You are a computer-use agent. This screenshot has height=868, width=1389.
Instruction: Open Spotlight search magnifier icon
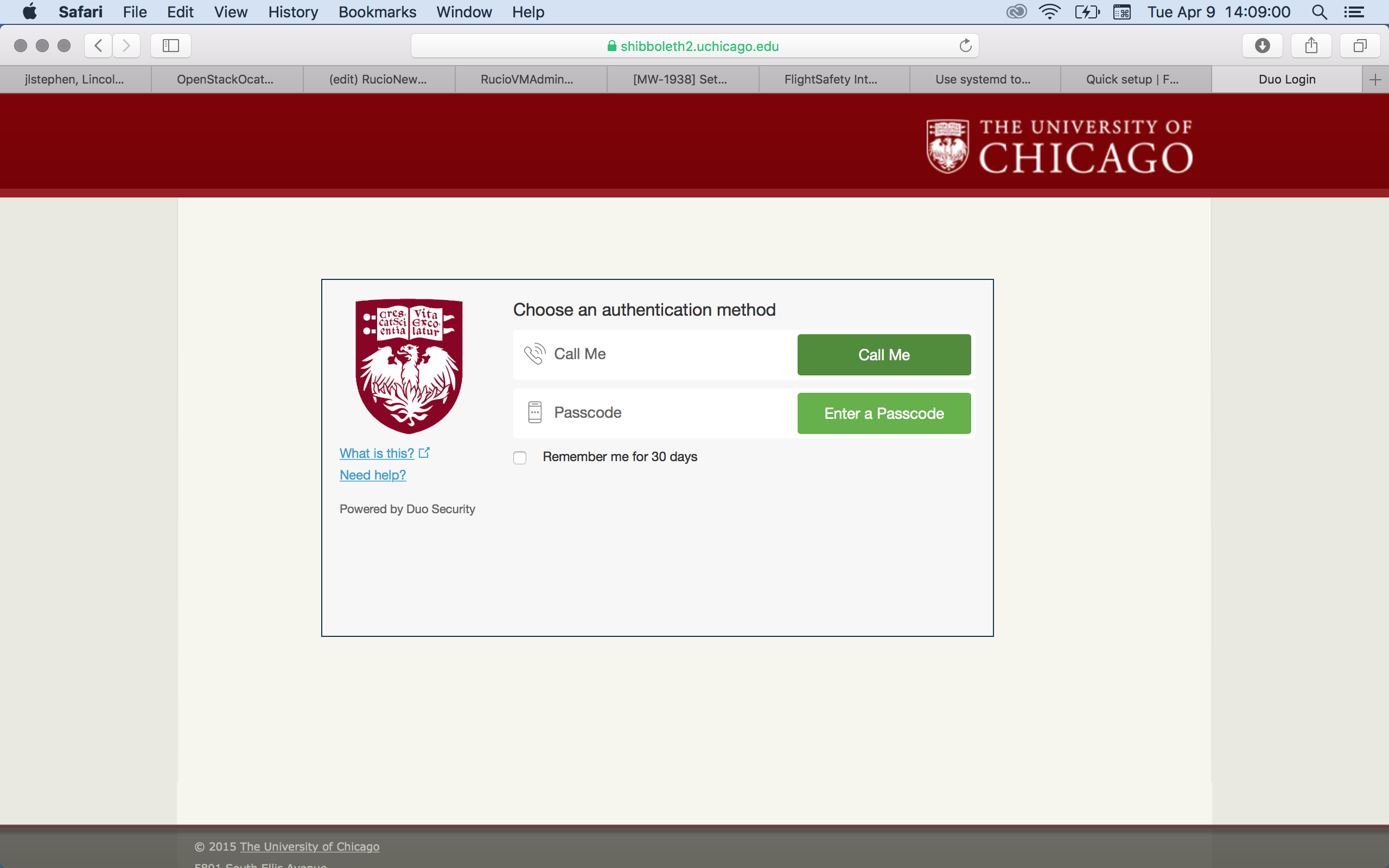(1320, 12)
